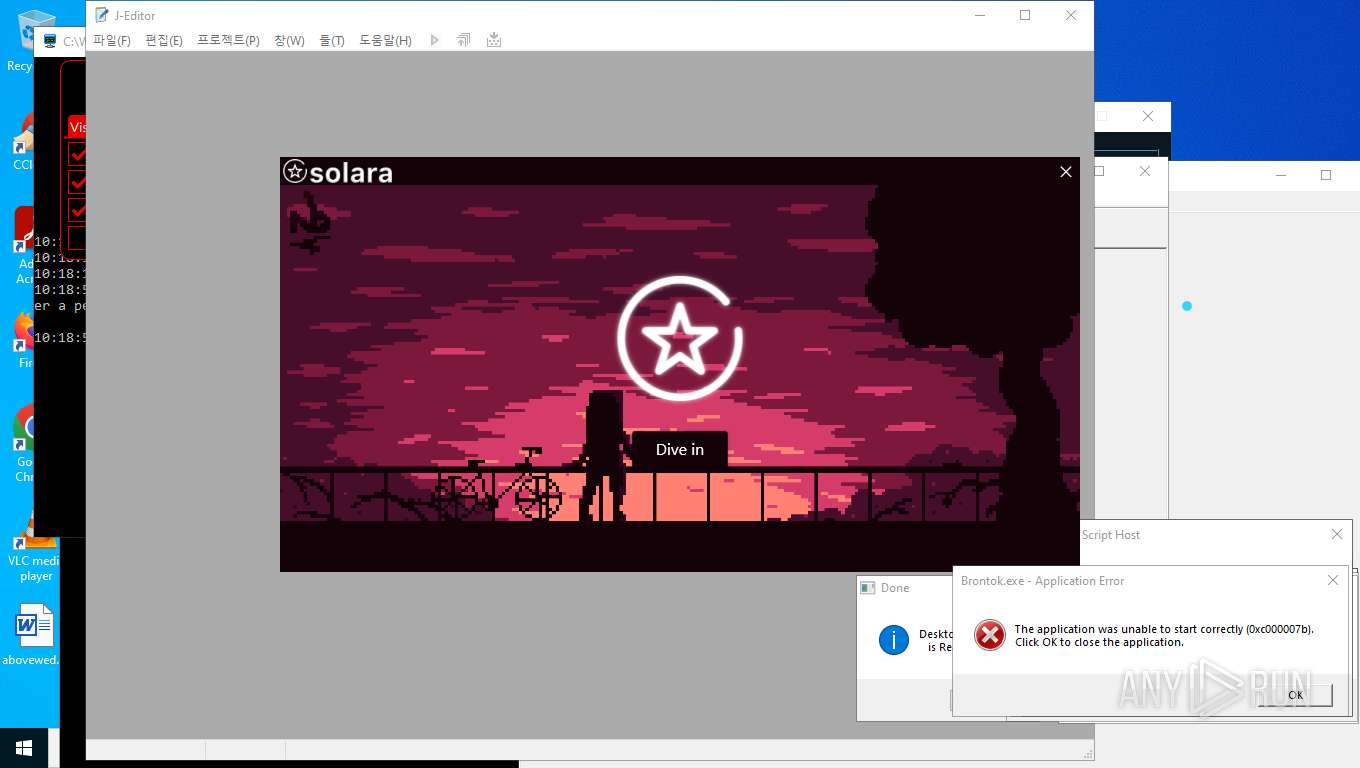Image resolution: width=1360 pixels, height=768 pixels.
Task: Click the run (play) icon in J-Editor toolbar
Action: (434, 40)
